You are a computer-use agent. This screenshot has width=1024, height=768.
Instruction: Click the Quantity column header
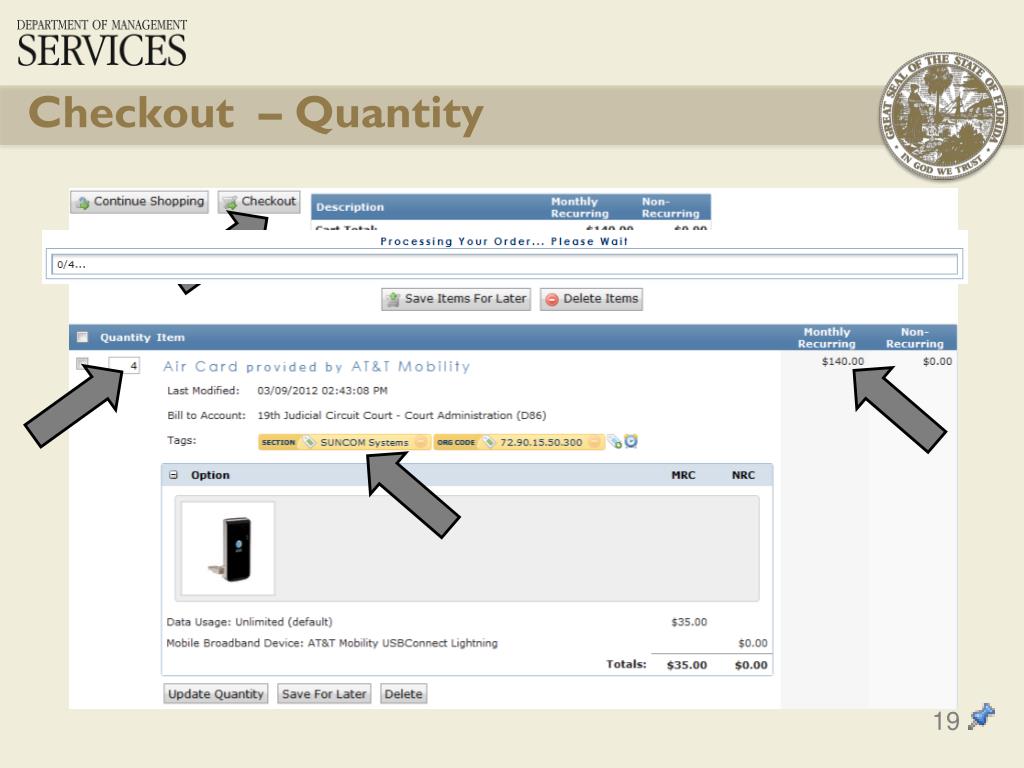click(125, 338)
